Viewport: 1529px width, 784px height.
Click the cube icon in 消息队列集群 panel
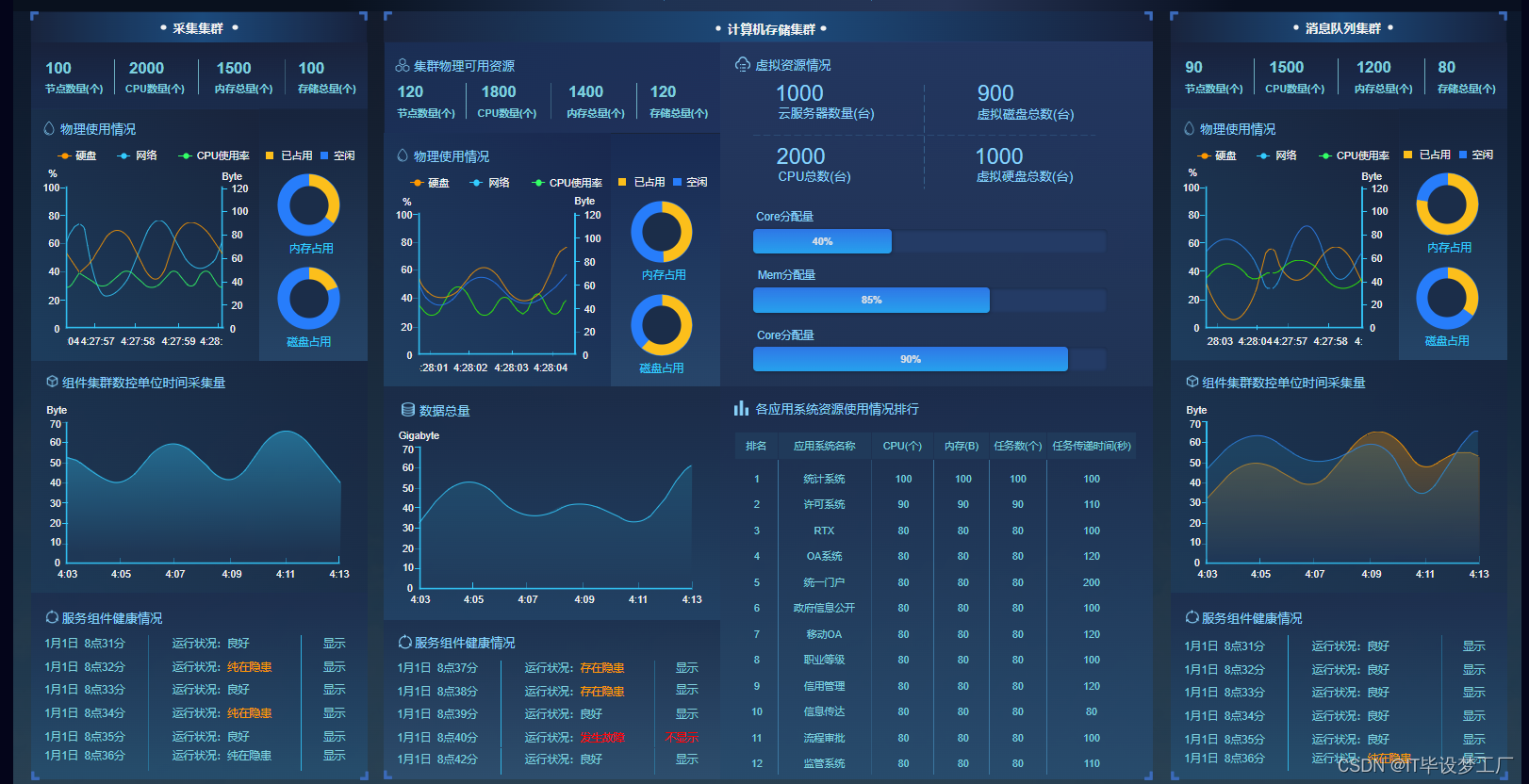(1192, 382)
